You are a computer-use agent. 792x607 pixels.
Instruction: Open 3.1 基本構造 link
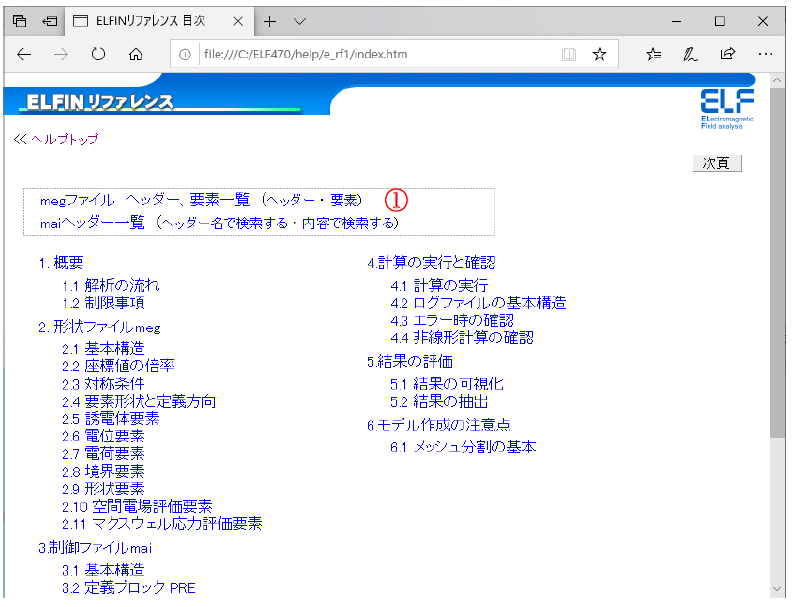[x=104, y=570]
